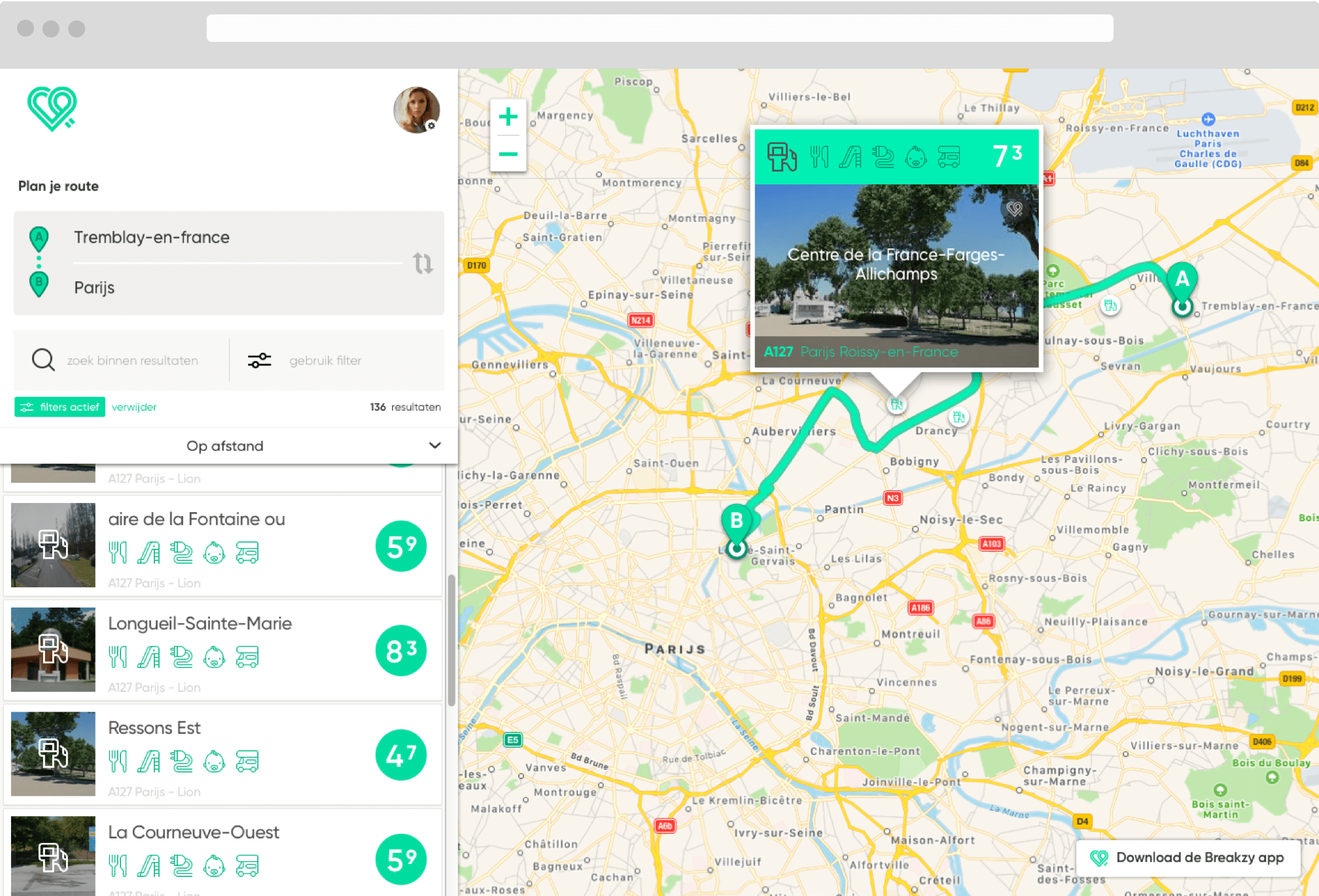Click the zoek binnen resultaten field
Screen dimensions: 1319x896
point(132,360)
